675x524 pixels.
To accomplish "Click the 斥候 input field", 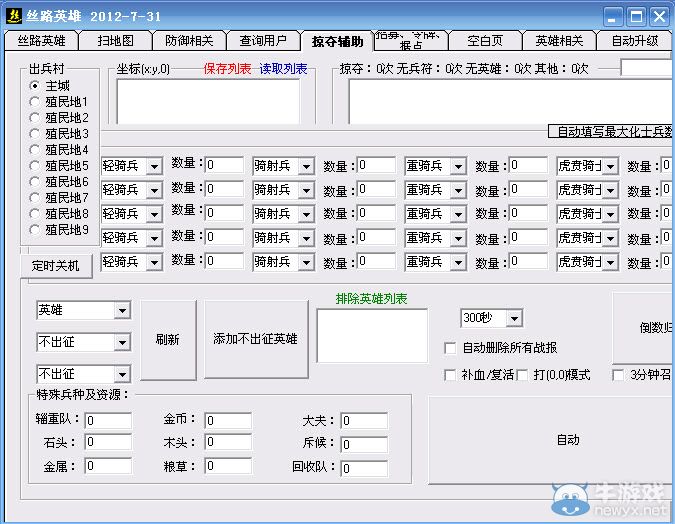I will 364,444.
